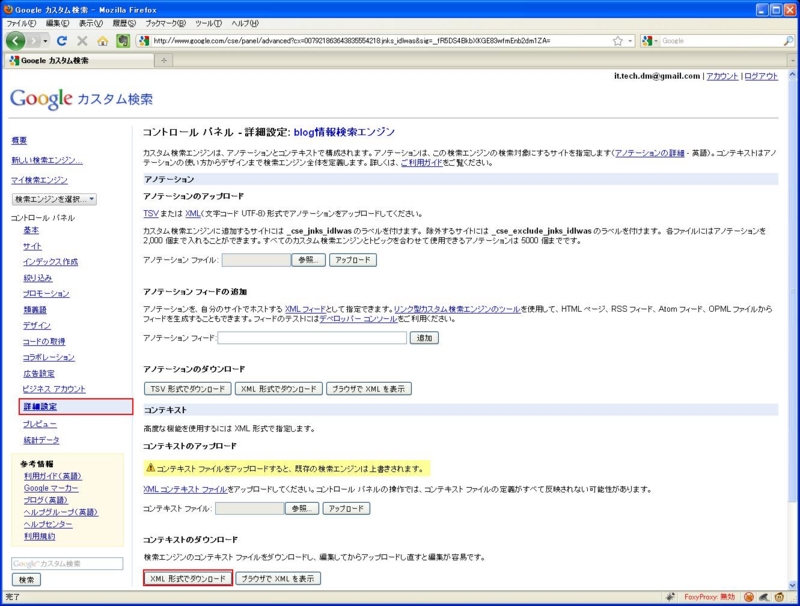This screenshot has height=606, width=800.
Task: Select the Google カスタム検索 tab
Action: (x=79, y=61)
